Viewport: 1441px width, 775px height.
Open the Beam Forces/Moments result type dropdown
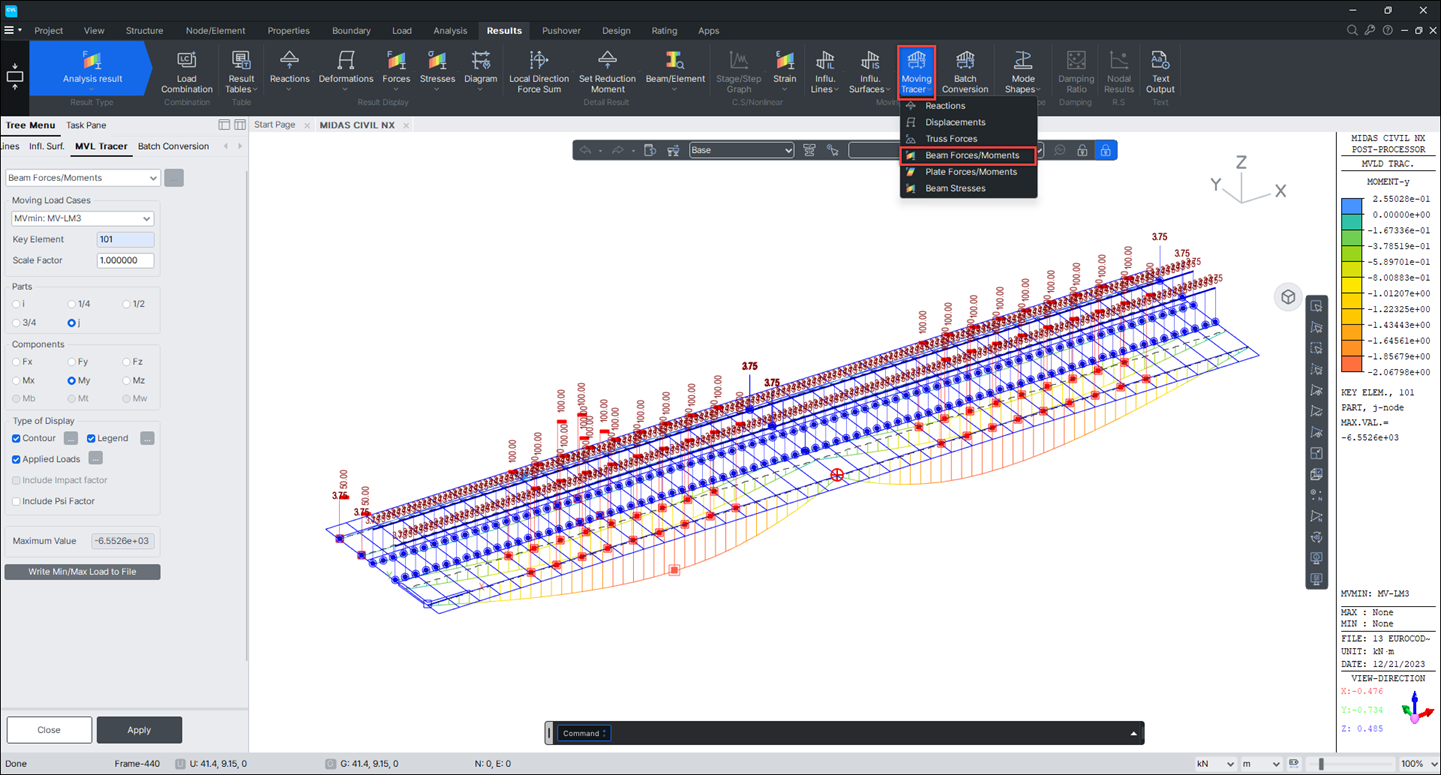(x=82, y=178)
